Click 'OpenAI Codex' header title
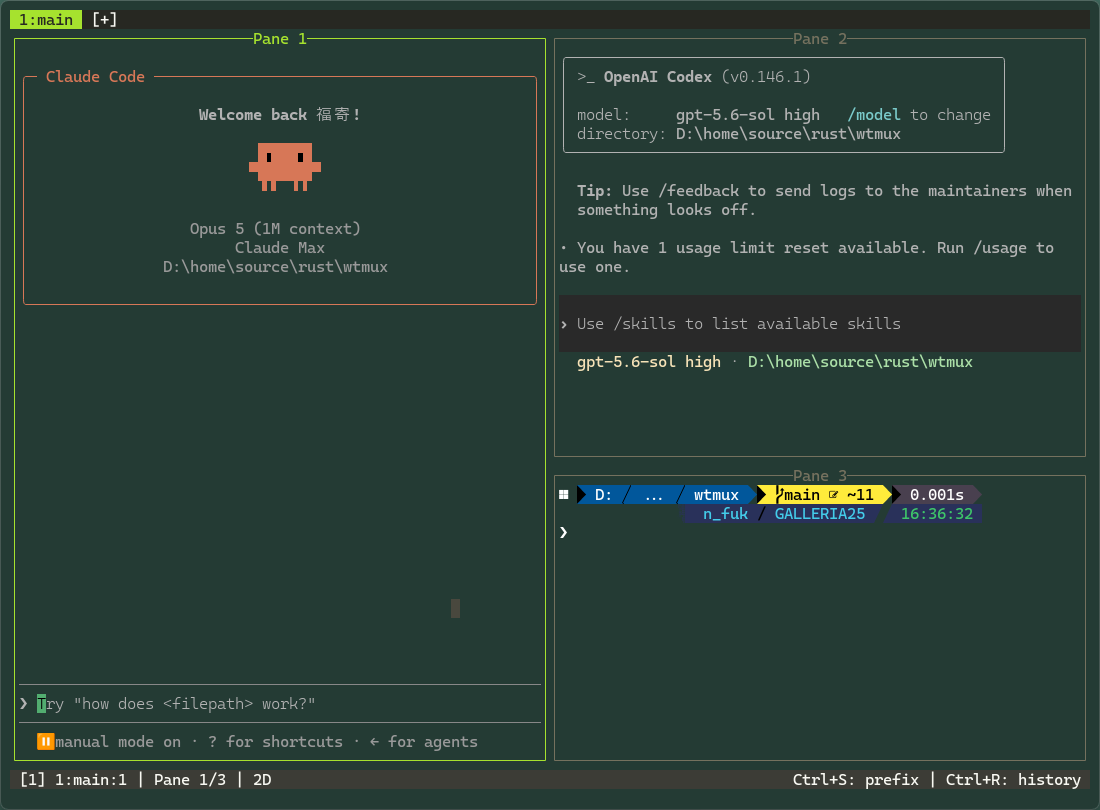The image size is (1100, 810). (x=658, y=77)
